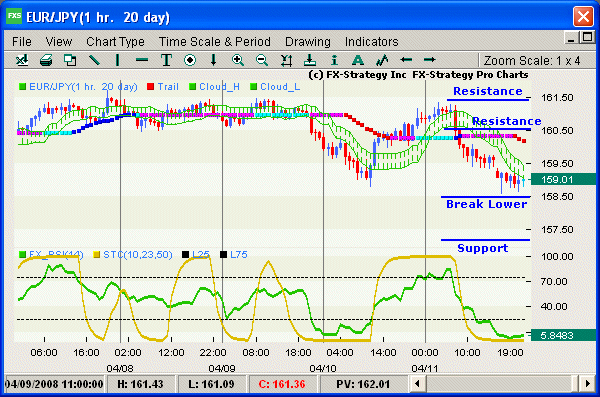
Task: Click the upper Resistance label near 161.50
Action: click(488, 91)
